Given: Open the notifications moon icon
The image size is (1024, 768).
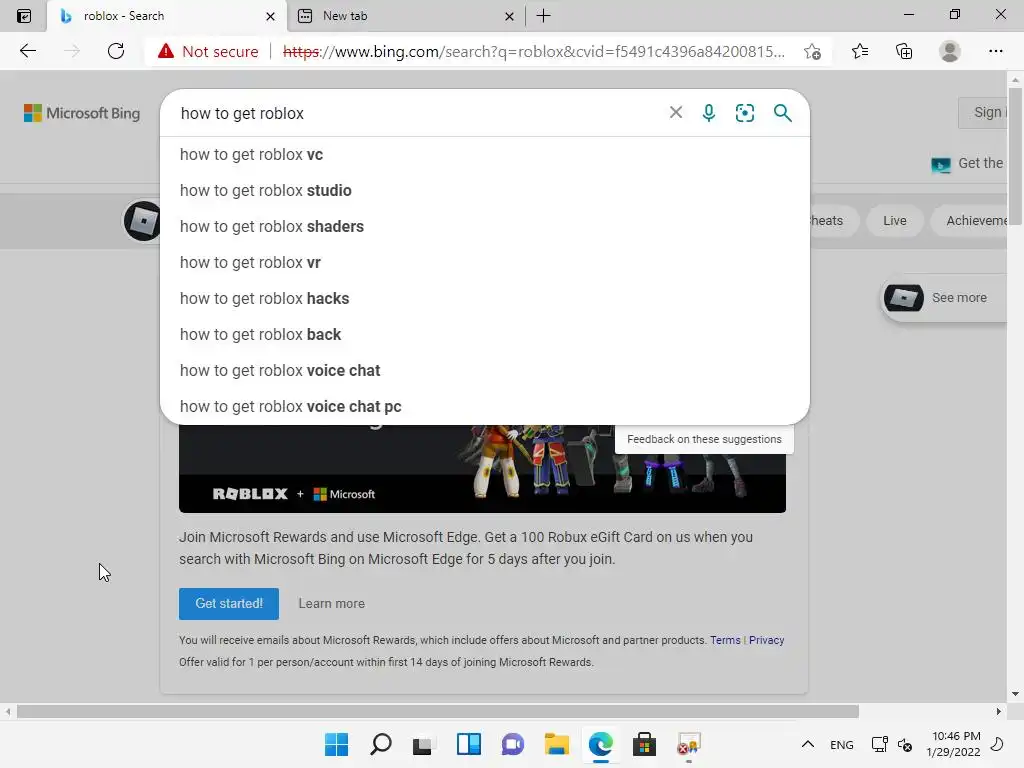Looking at the screenshot, I should (x=997, y=744).
